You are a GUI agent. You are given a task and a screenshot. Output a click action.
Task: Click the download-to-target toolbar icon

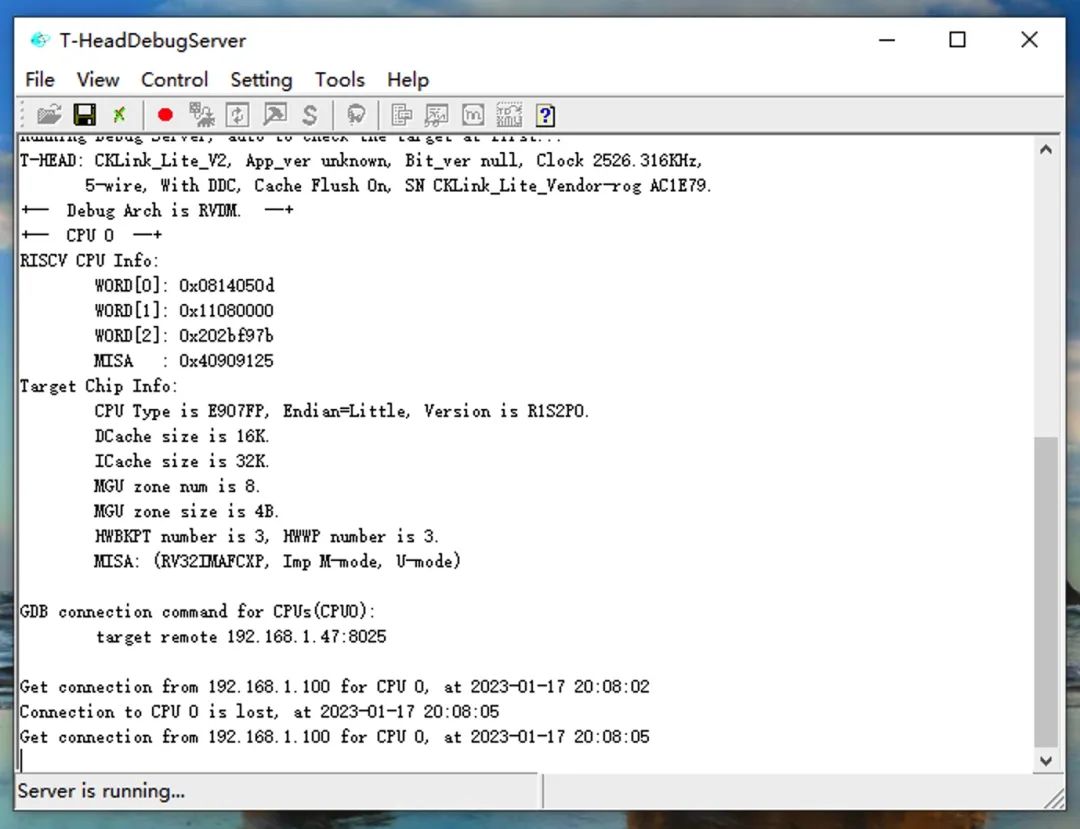[273, 114]
